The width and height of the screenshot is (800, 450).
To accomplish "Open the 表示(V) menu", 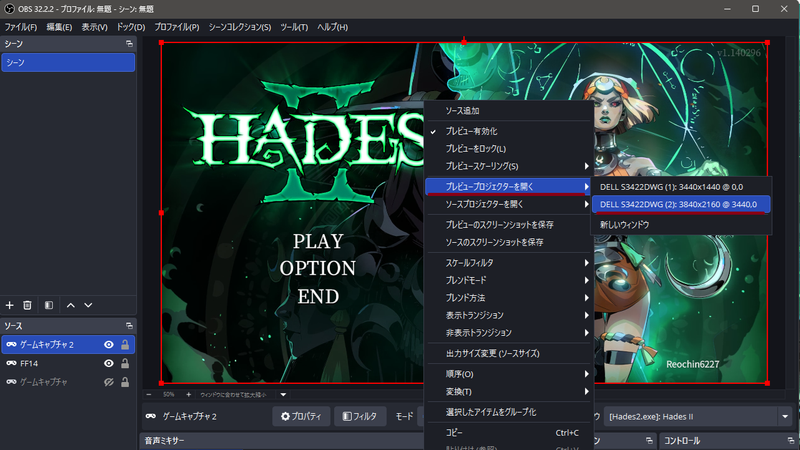I will pos(94,27).
